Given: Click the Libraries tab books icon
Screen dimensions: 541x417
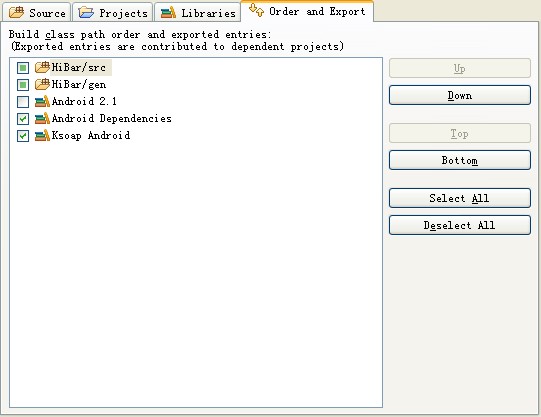Looking at the screenshot, I should pyautogui.click(x=168, y=12).
